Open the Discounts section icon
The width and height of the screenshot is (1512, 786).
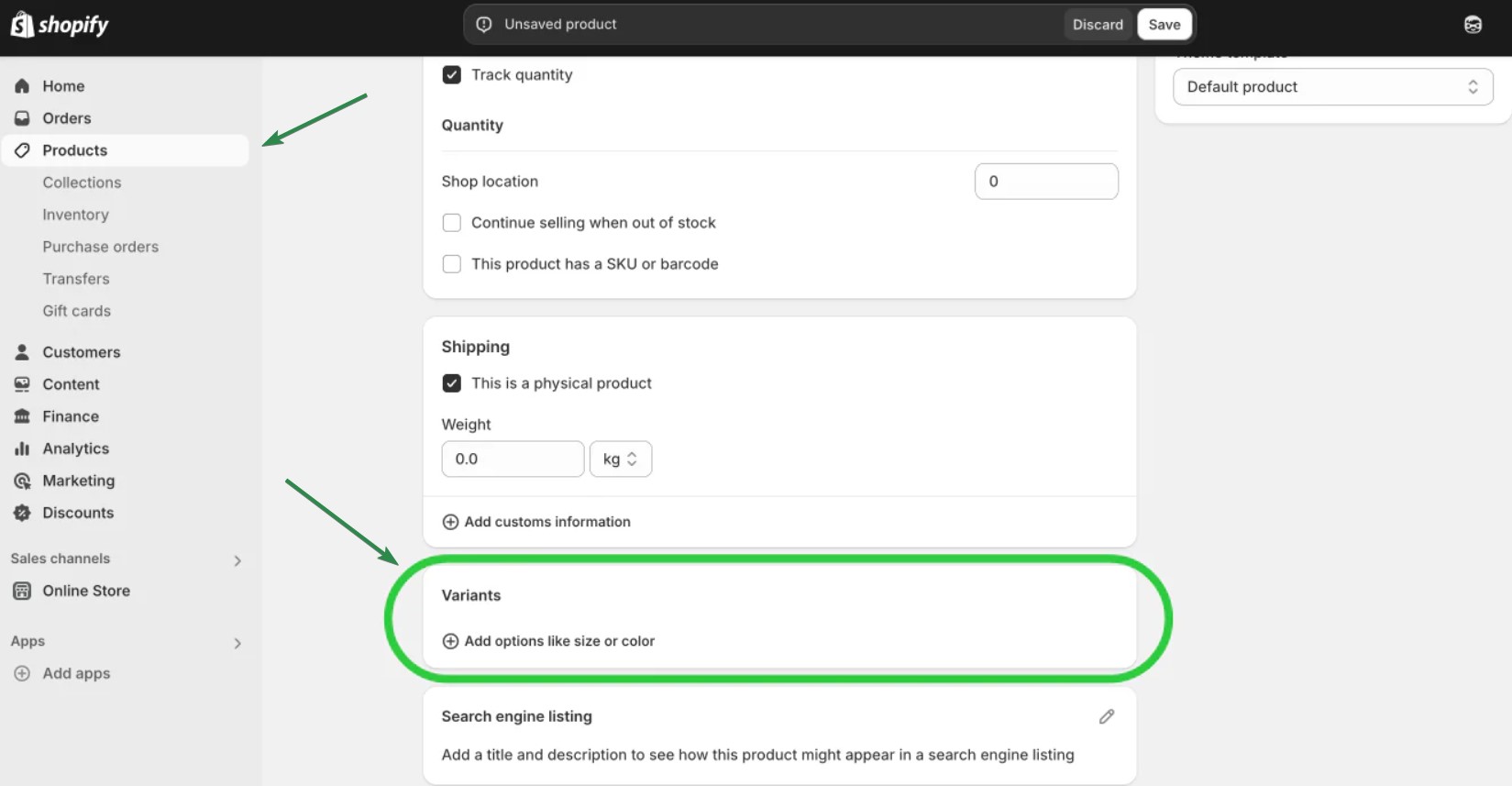point(21,513)
